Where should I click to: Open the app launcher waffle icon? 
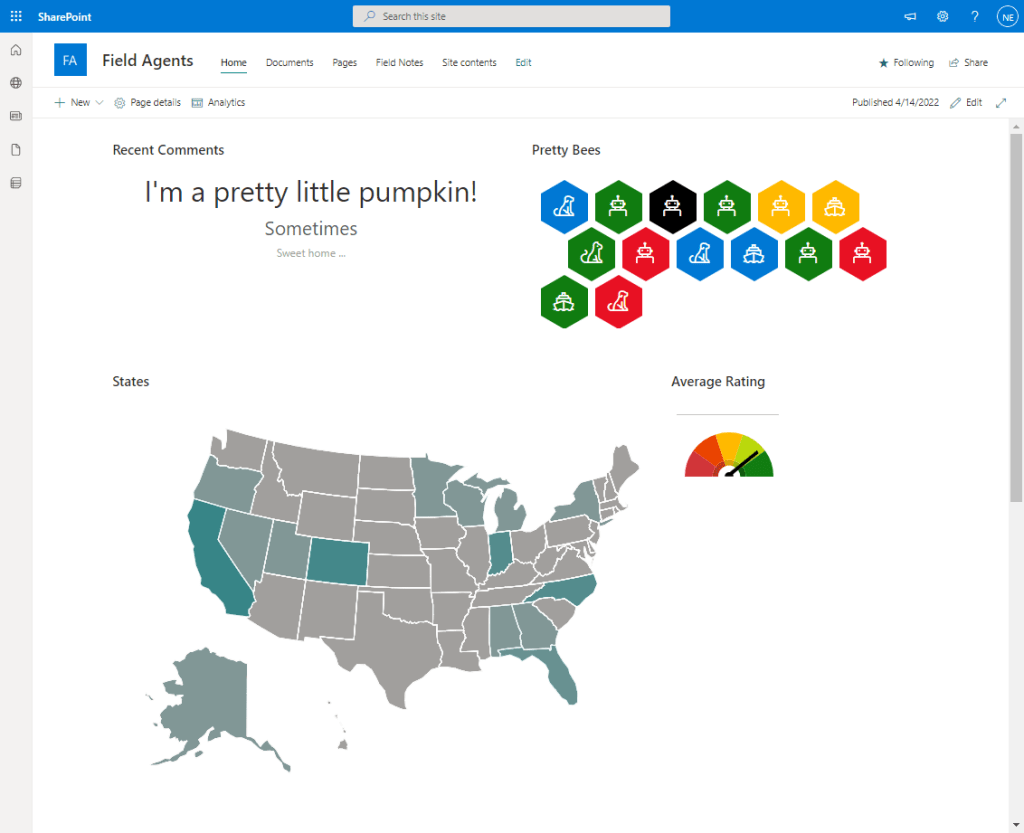pyautogui.click(x=16, y=16)
